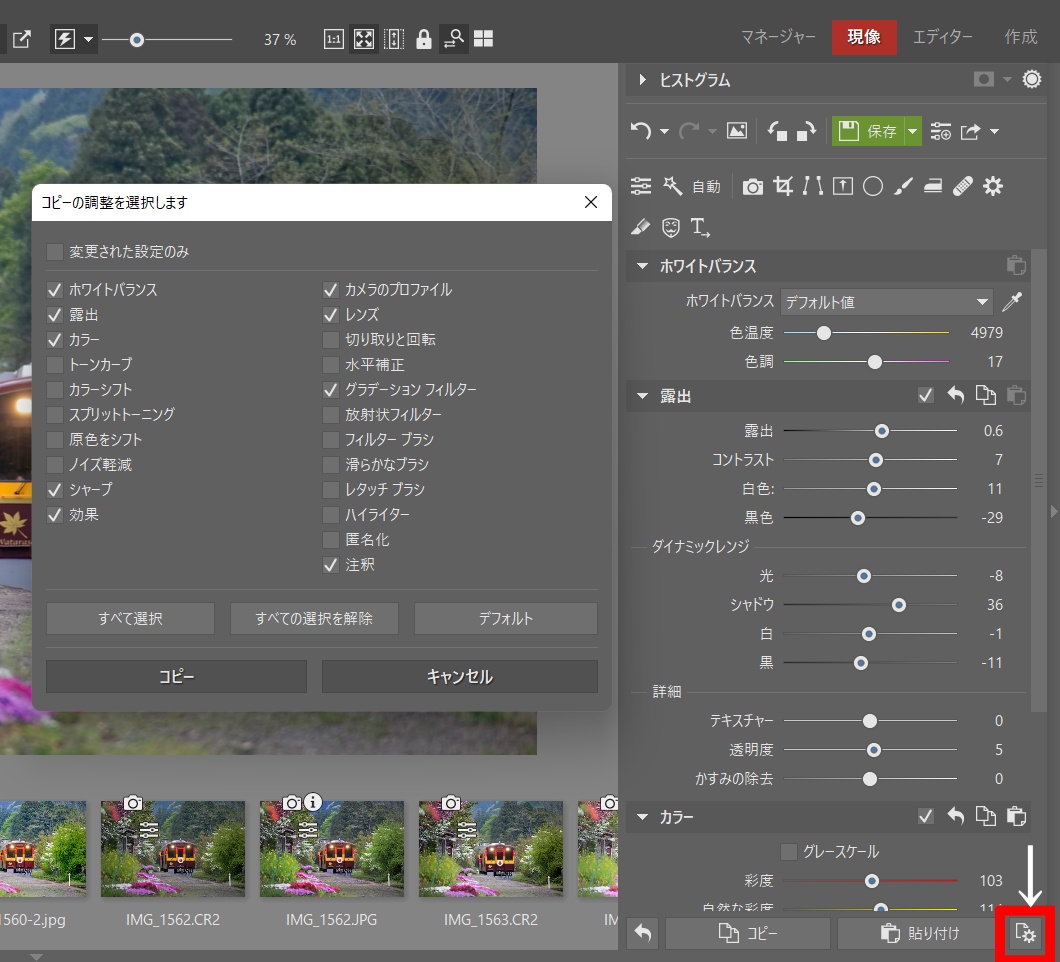This screenshot has height=962, width=1060.
Task: Check the ノイズ軽減 option
Action: click(x=55, y=464)
